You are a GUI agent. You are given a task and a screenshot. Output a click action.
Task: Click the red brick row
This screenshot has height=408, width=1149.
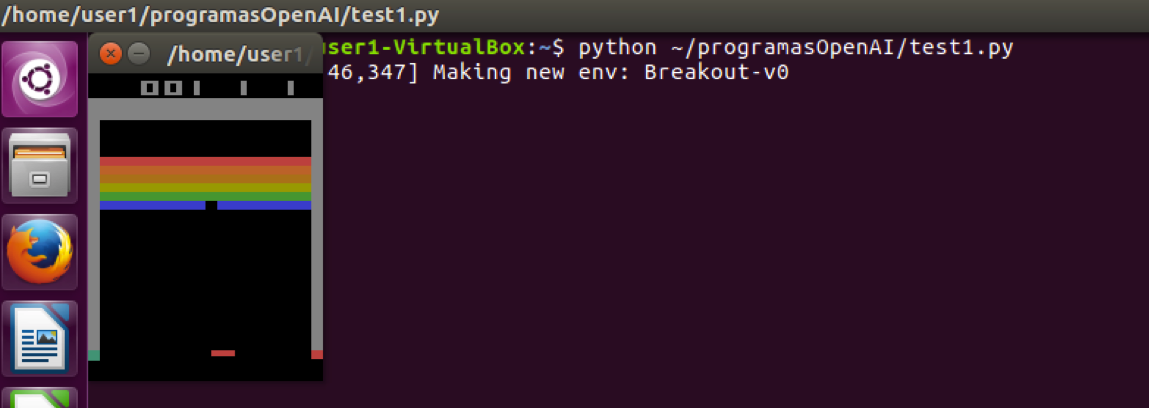205,161
